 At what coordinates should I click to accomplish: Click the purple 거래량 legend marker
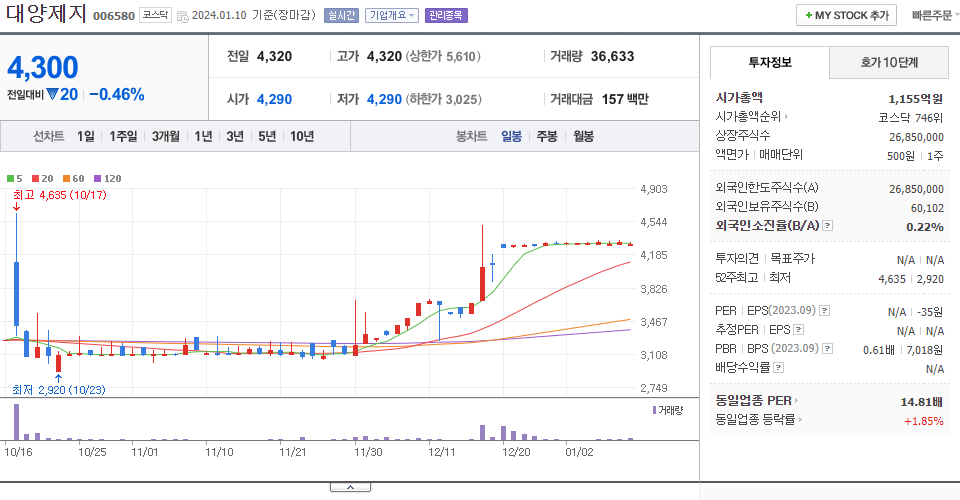pos(654,410)
